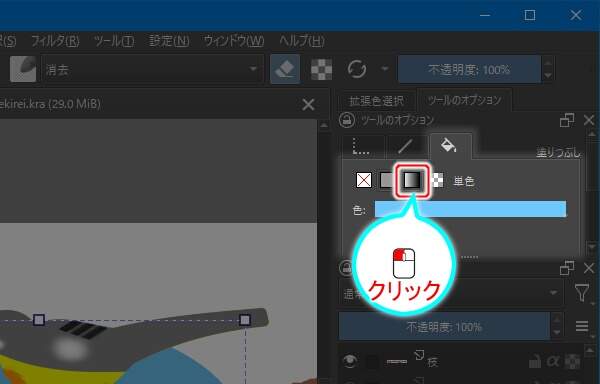The image size is (600, 384).
Task: Select the gradient fill button
Action: click(x=412, y=180)
